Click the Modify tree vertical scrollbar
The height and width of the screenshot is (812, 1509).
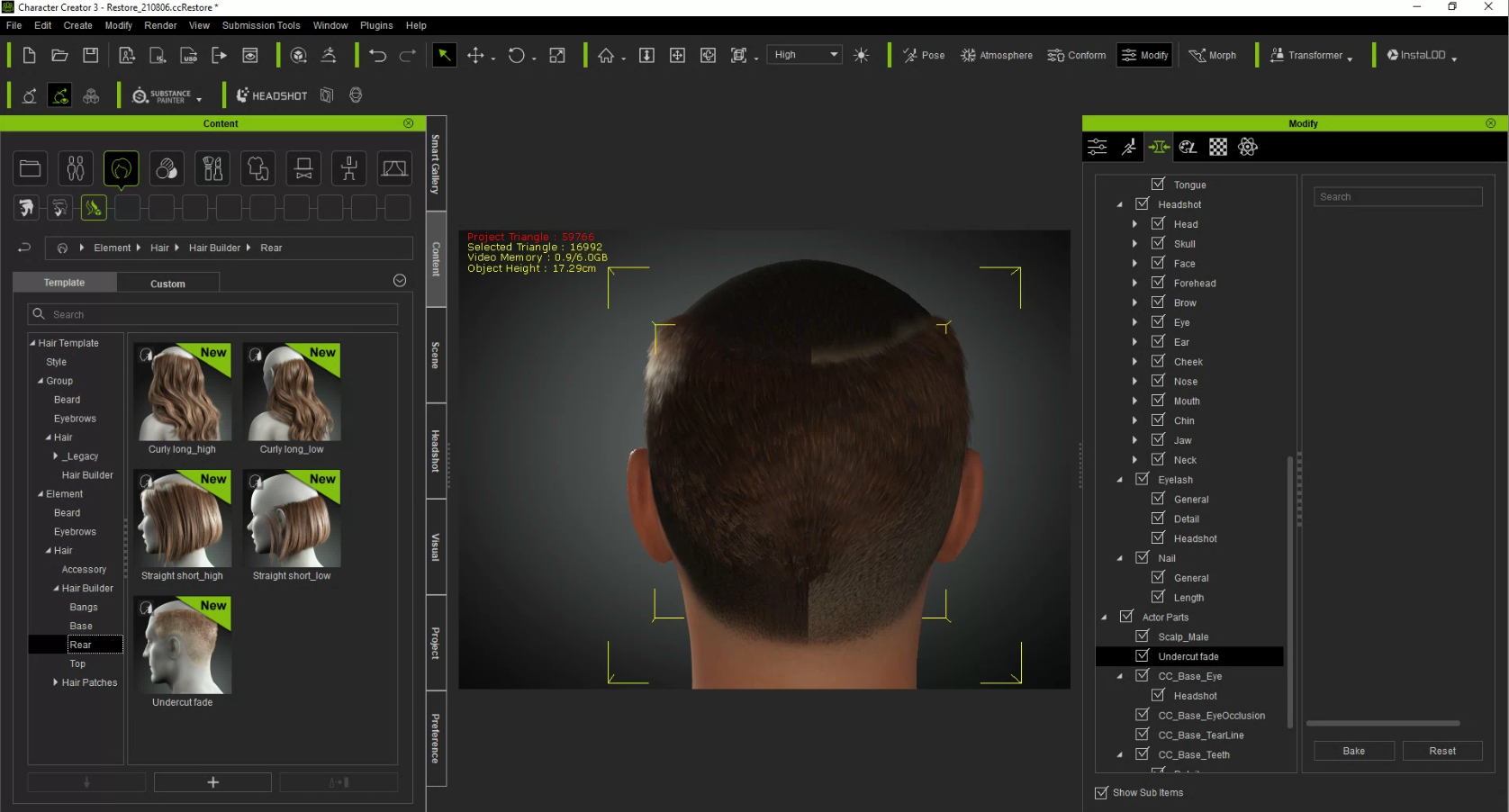(1289, 591)
